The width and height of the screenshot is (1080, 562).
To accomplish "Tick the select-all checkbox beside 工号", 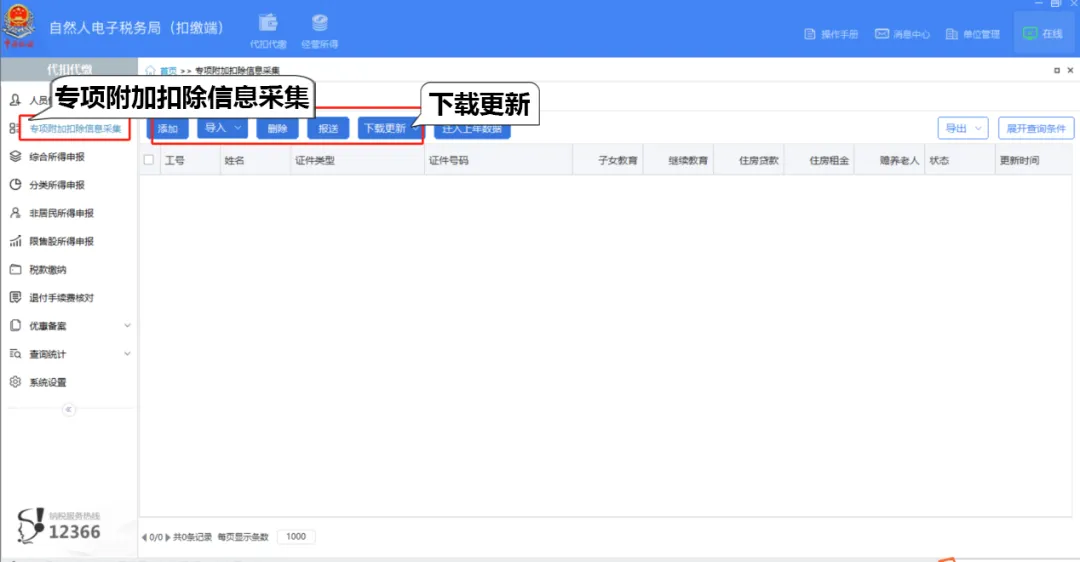I will click(149, 160).
